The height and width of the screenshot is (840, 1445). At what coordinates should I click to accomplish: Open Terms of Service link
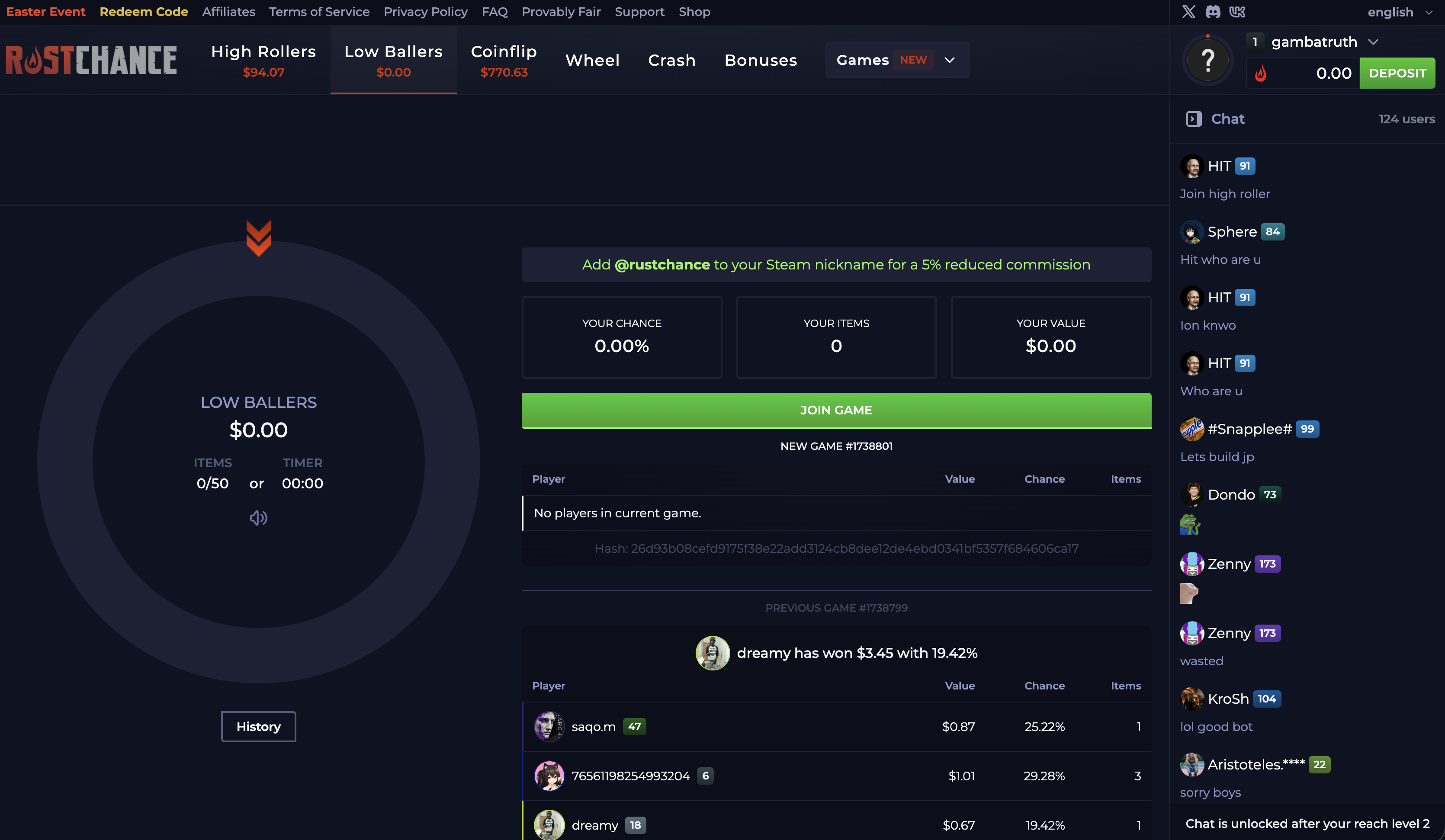319,12
